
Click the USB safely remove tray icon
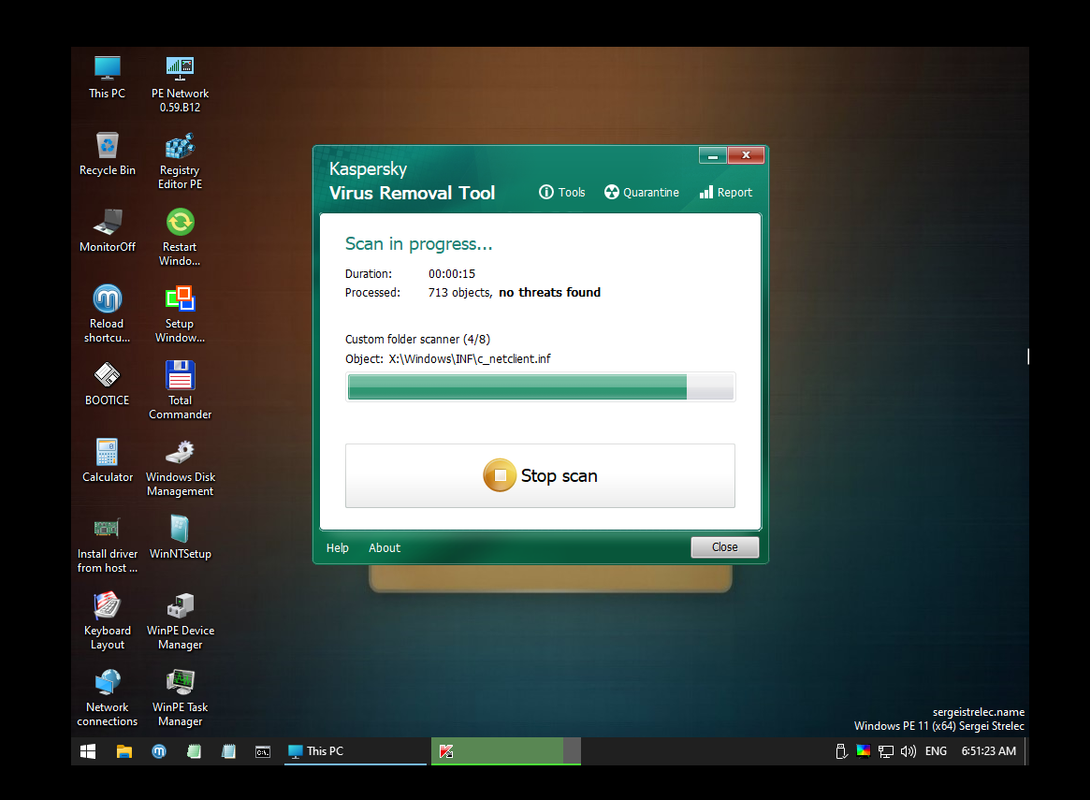(841, 751)
